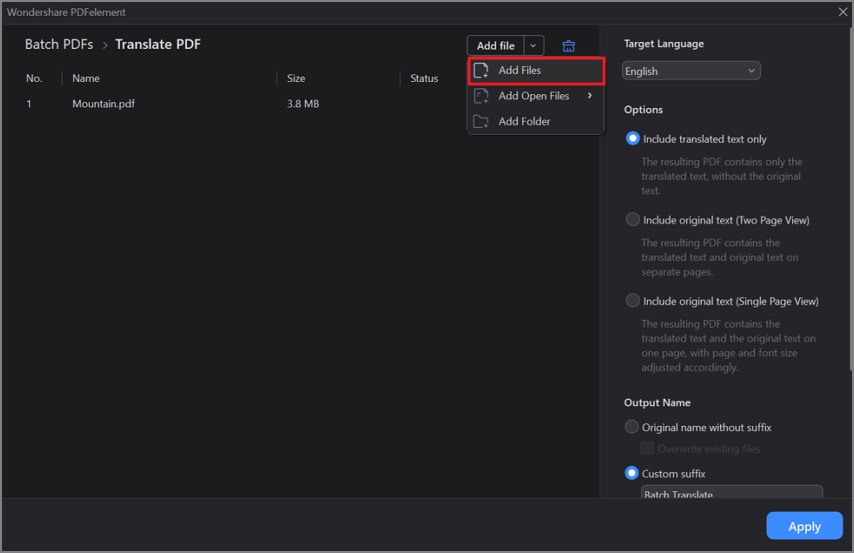Select Original name without suffix

[x=632, y=427]
